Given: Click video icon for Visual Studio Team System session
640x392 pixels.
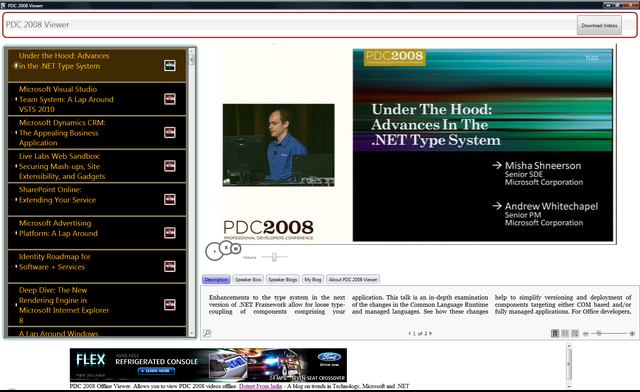Looking at the screenshot, I should [x=170, y=99].
